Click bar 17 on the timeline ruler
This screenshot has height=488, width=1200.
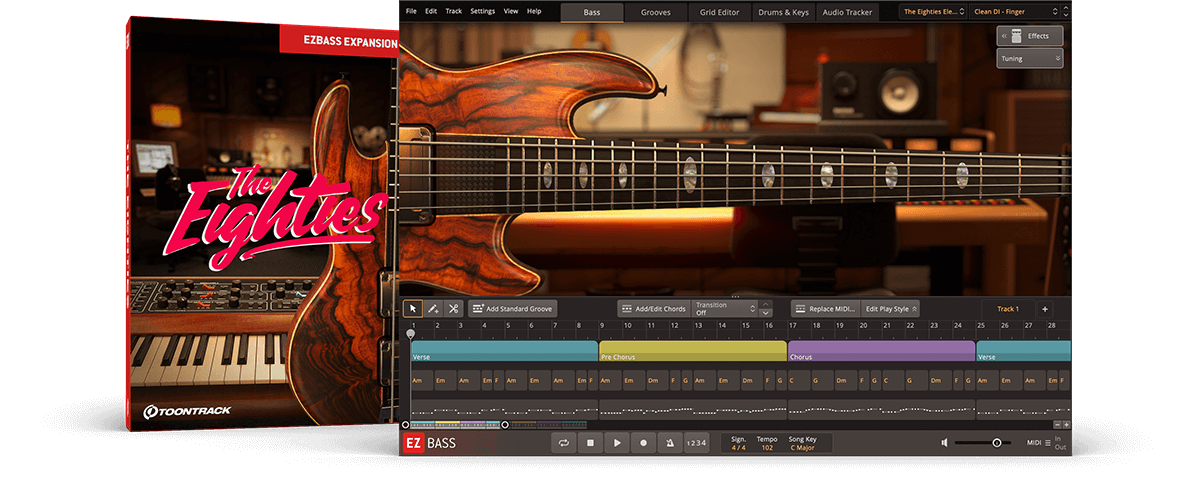point(792,325)
